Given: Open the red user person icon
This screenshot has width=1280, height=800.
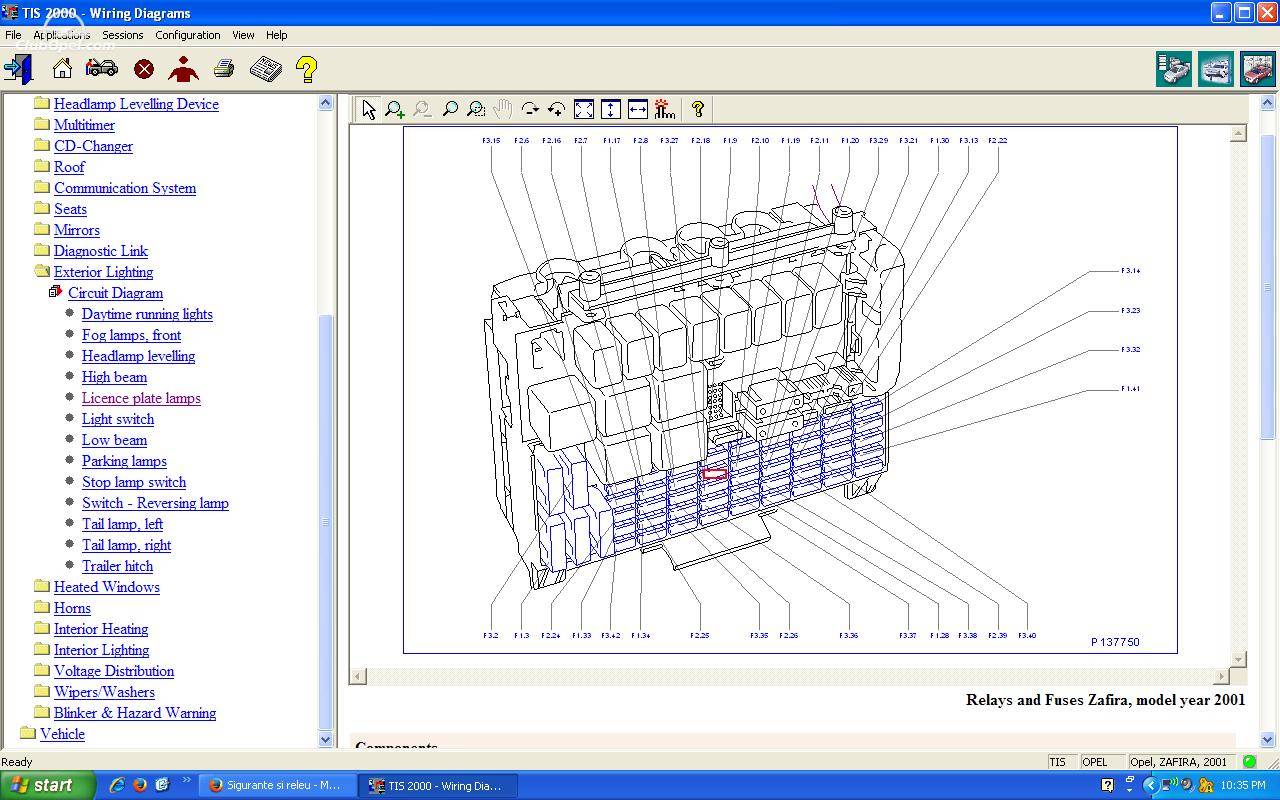Looking at the screenshot, I should coord(183,69).
